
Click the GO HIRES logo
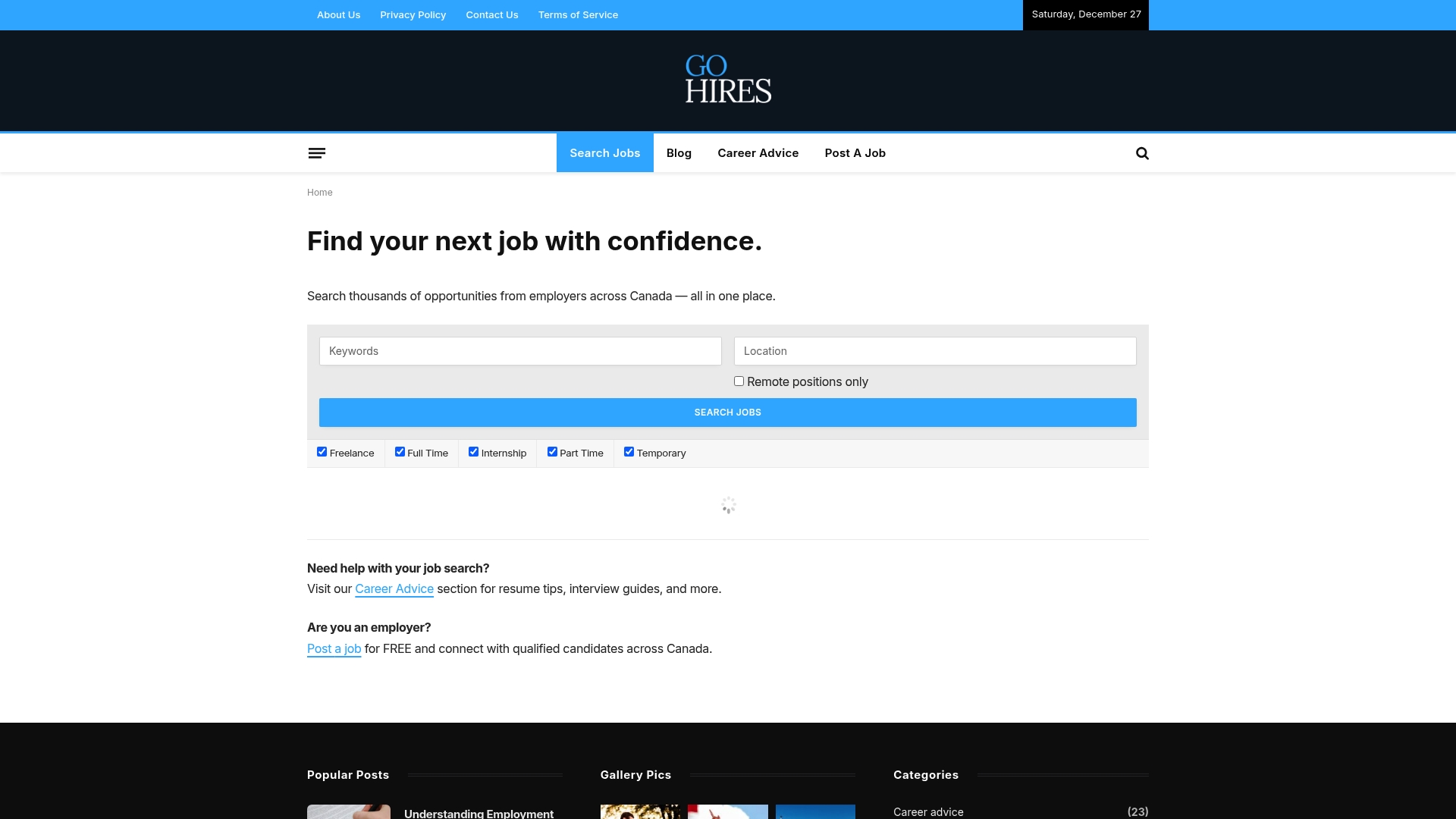727,80
